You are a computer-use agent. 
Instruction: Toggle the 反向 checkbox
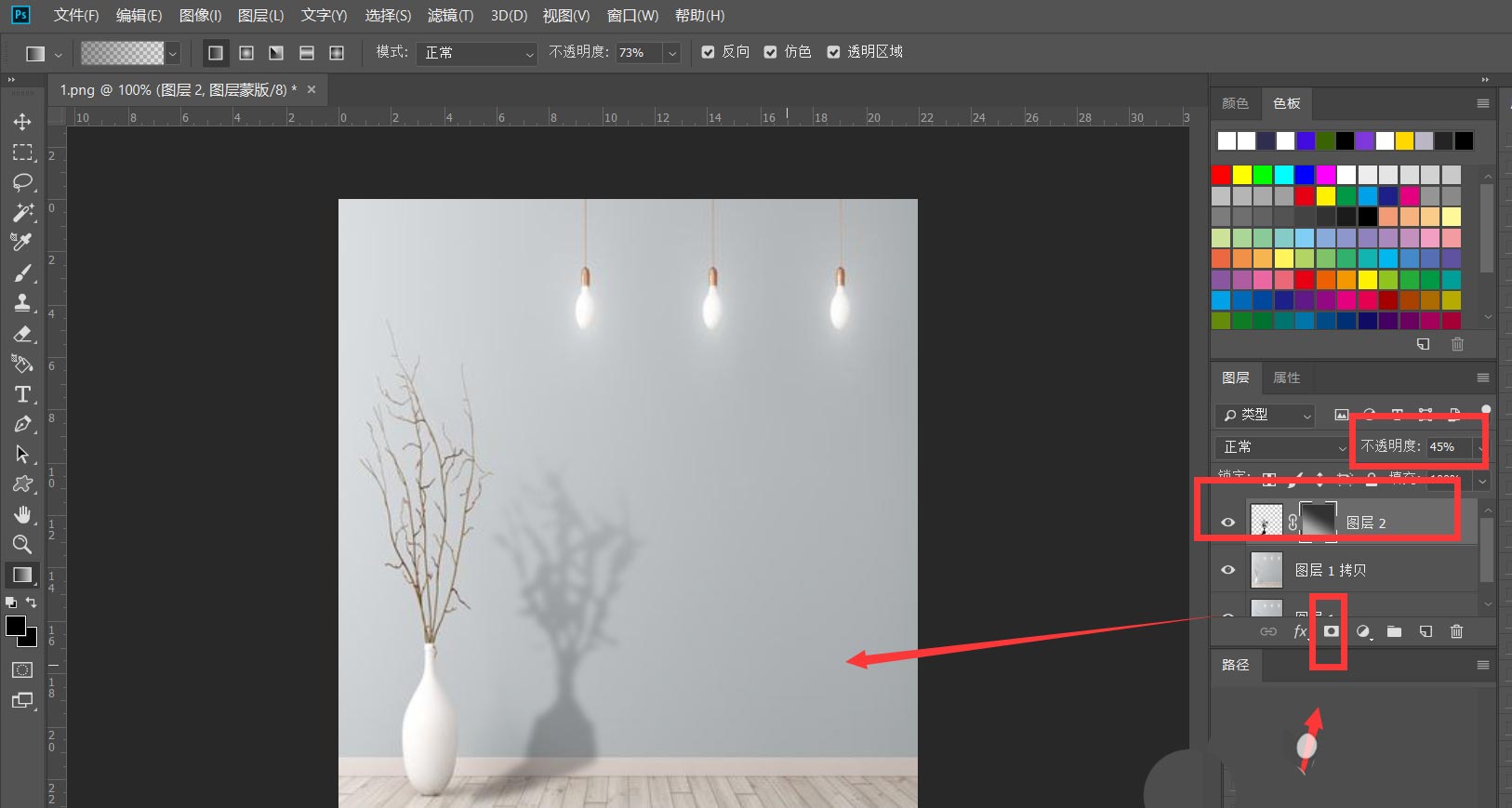click(x=708, y=52)
